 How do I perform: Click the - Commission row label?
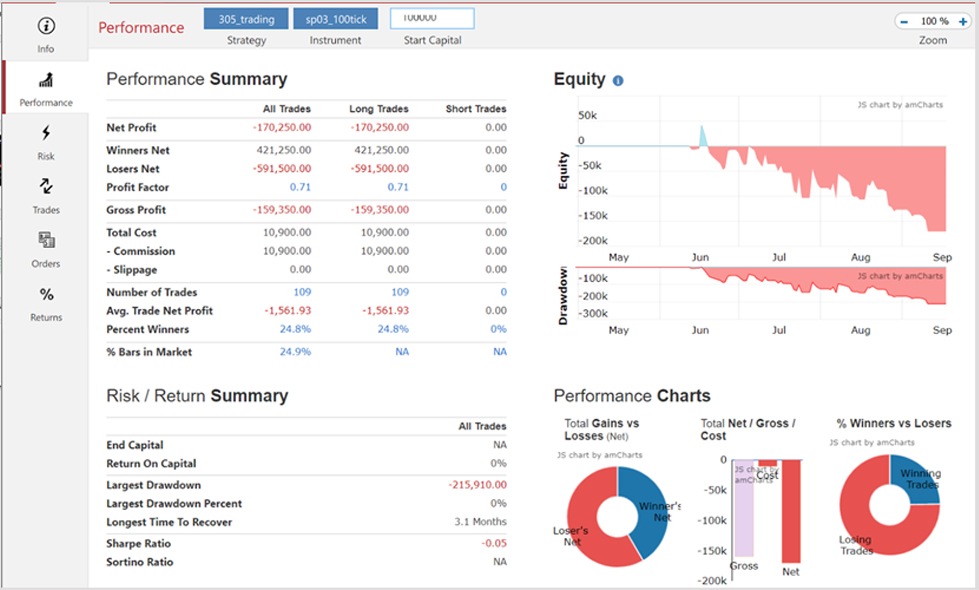click(x=140, y=251)
